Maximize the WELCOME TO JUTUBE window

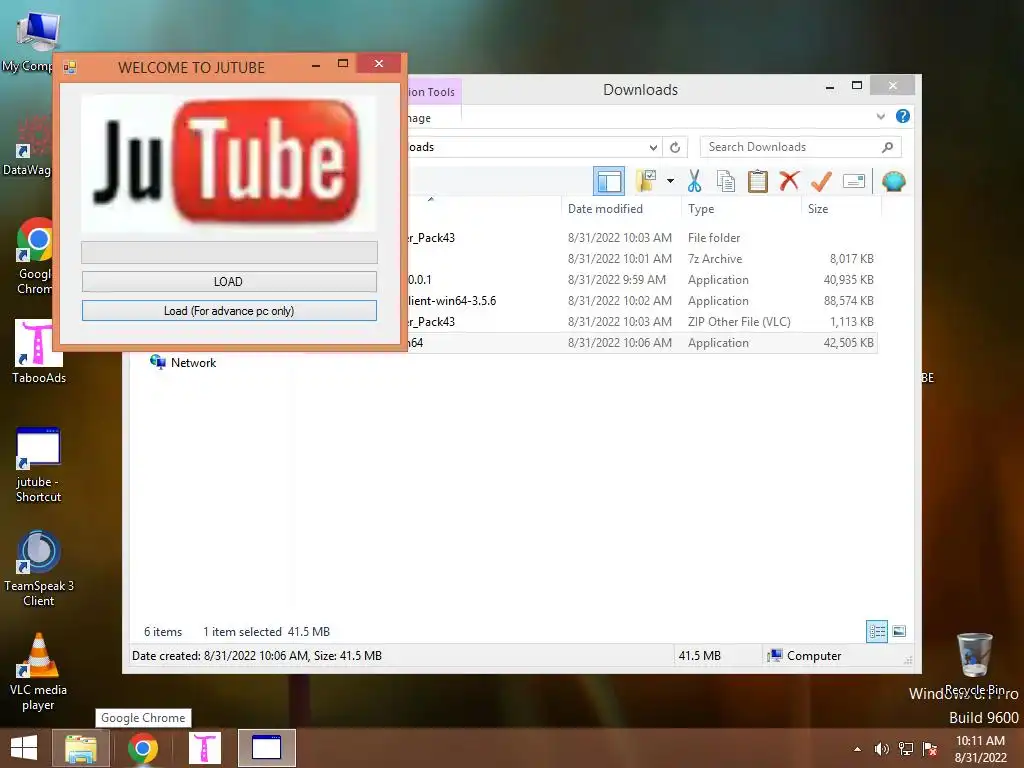(x=343, y=63)
